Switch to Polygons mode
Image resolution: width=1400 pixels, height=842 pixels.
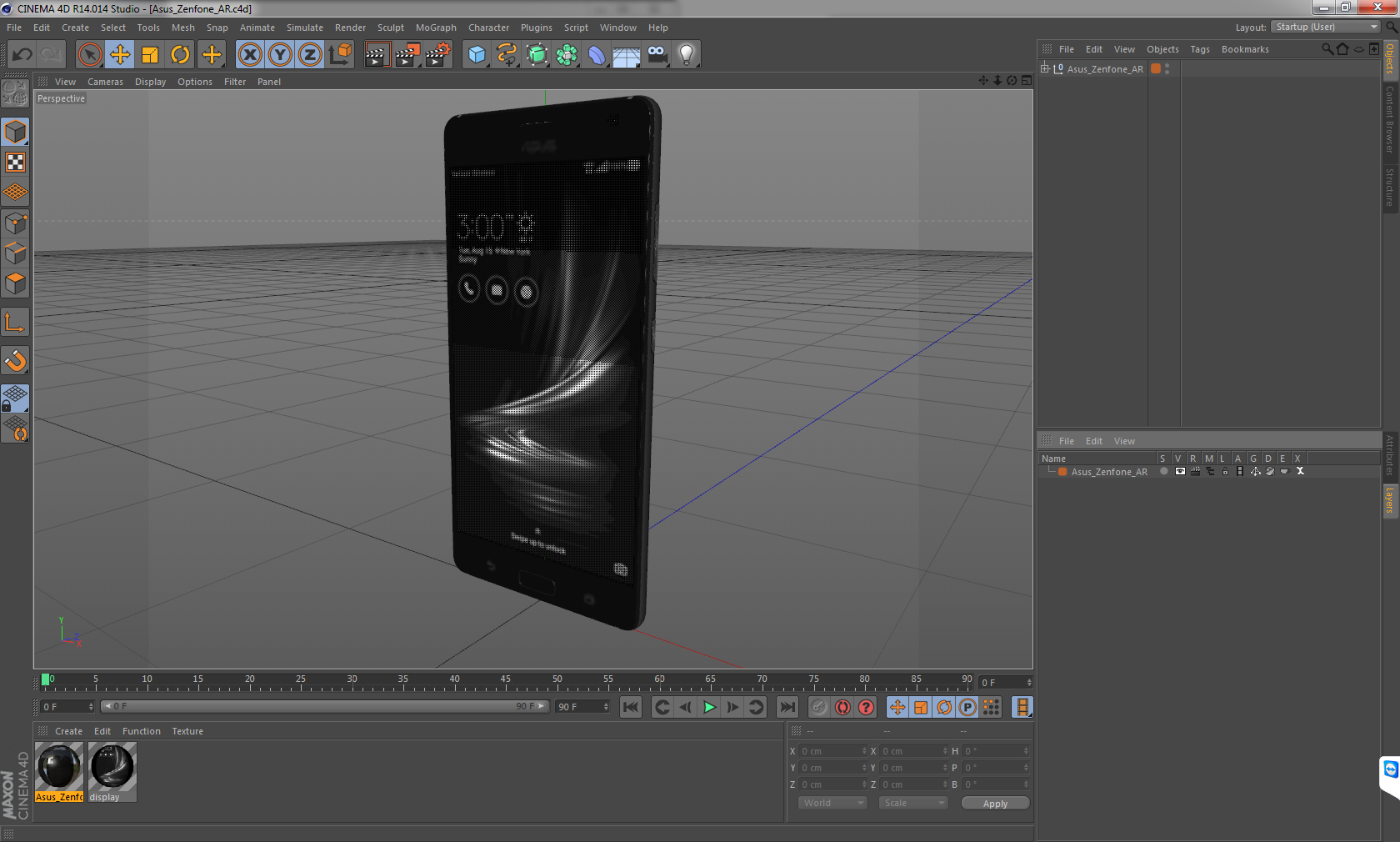(x=15, y=283)
